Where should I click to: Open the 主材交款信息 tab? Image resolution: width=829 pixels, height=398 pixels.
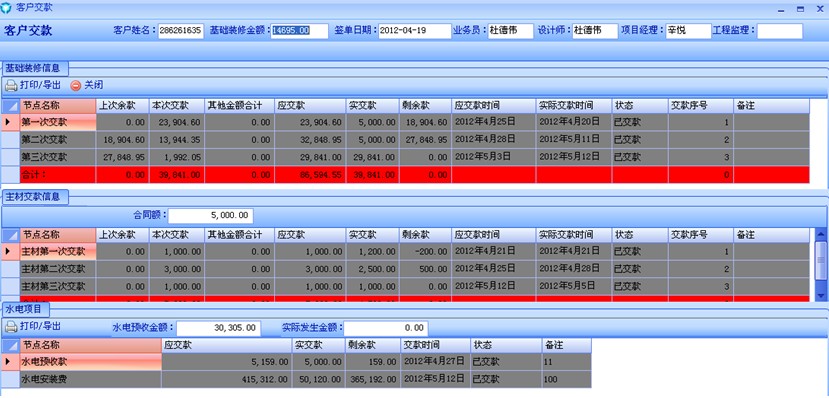35,197
